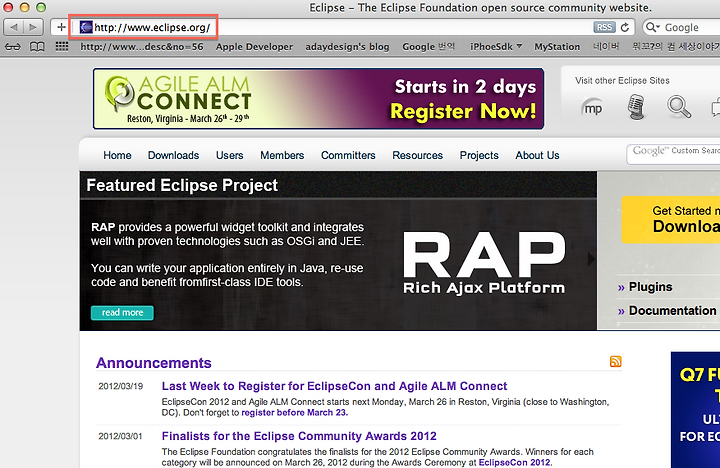
Task: Open the '네이버' bookmark
Action: click(606, 47)
